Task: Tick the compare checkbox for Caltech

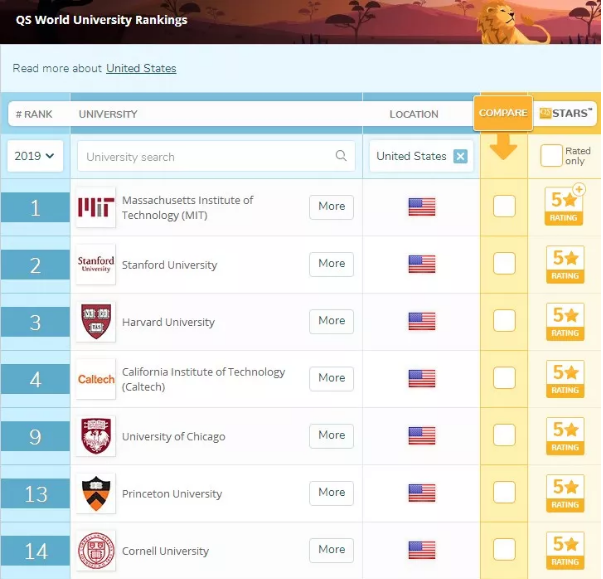Action: (504, 378)
